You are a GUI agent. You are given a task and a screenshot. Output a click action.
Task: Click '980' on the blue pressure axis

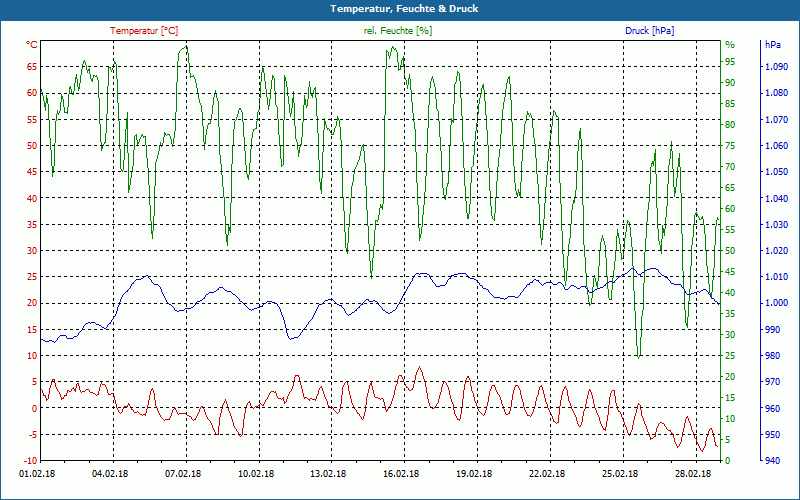772,356
